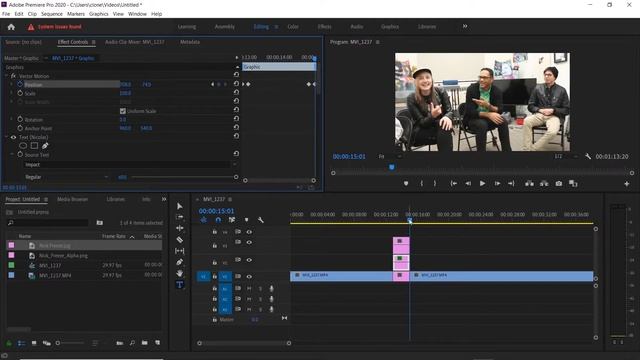640x360 pixels.
Task: Open the File menu
Action: [6, 14]
